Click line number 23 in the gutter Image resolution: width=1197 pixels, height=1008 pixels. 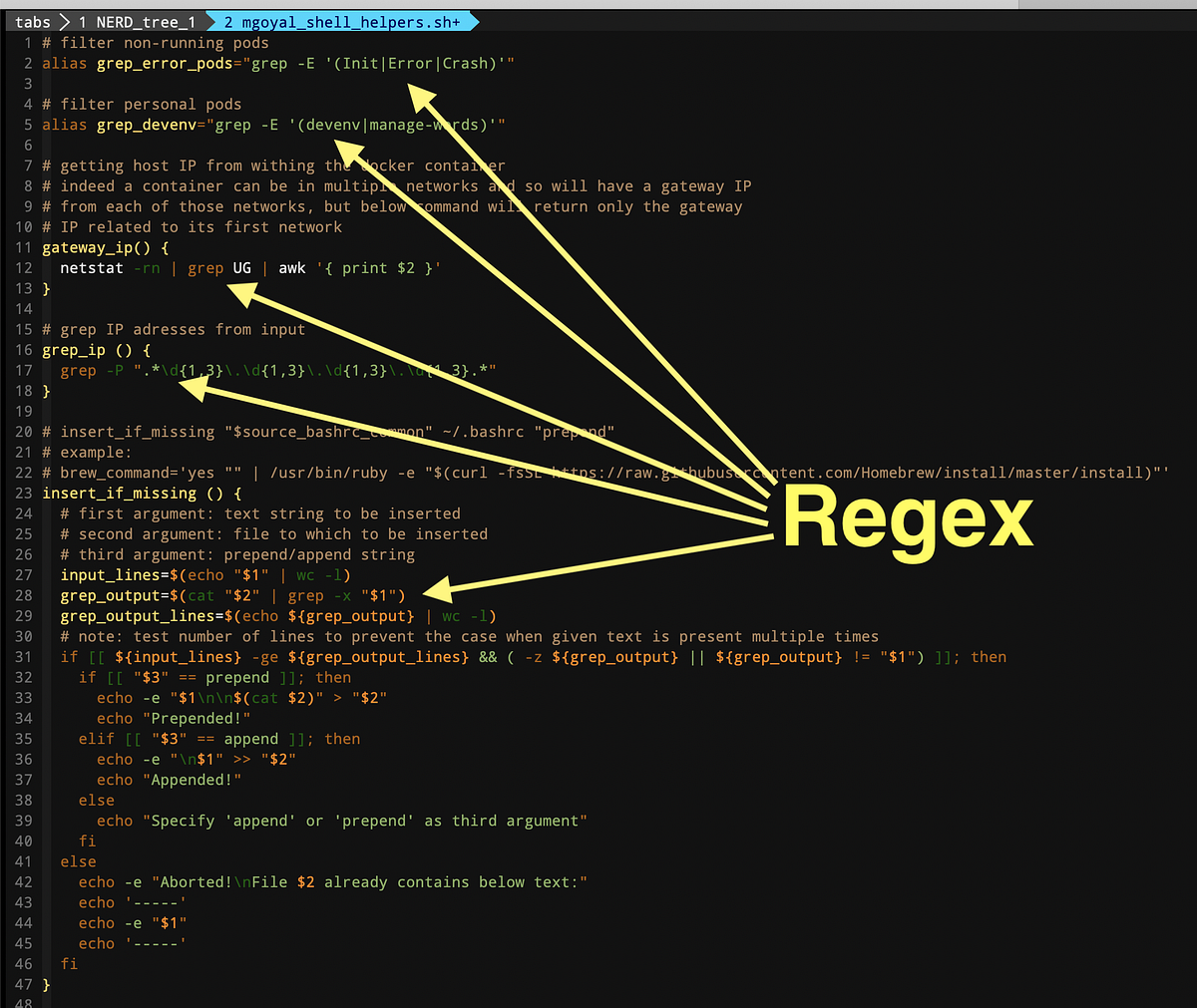(22, 493)
